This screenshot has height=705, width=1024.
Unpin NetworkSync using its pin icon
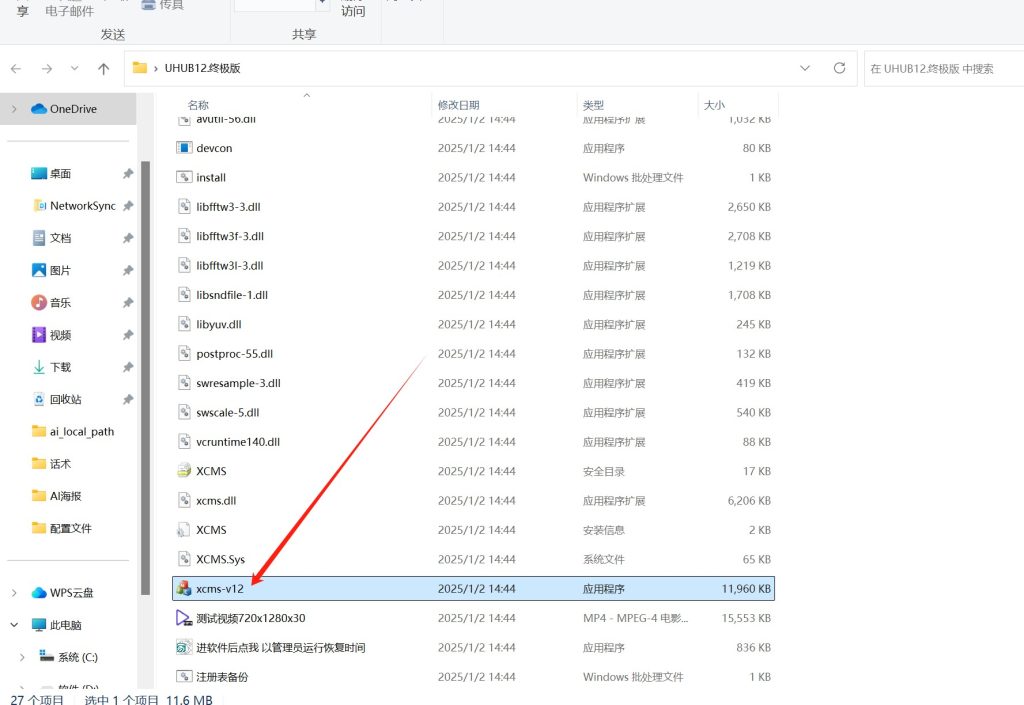click(x=128, y=206)
